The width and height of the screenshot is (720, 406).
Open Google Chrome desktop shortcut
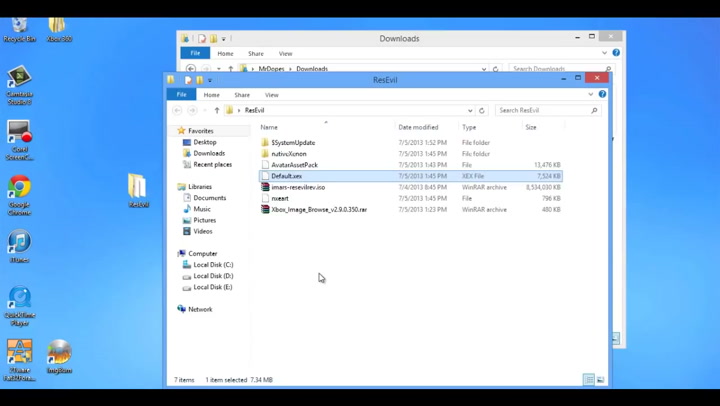pos(19,191)
